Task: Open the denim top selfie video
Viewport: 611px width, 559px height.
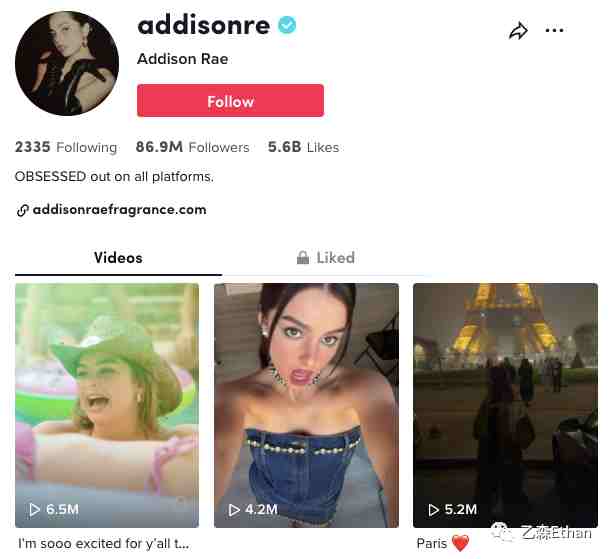Action: click(306, 406)
